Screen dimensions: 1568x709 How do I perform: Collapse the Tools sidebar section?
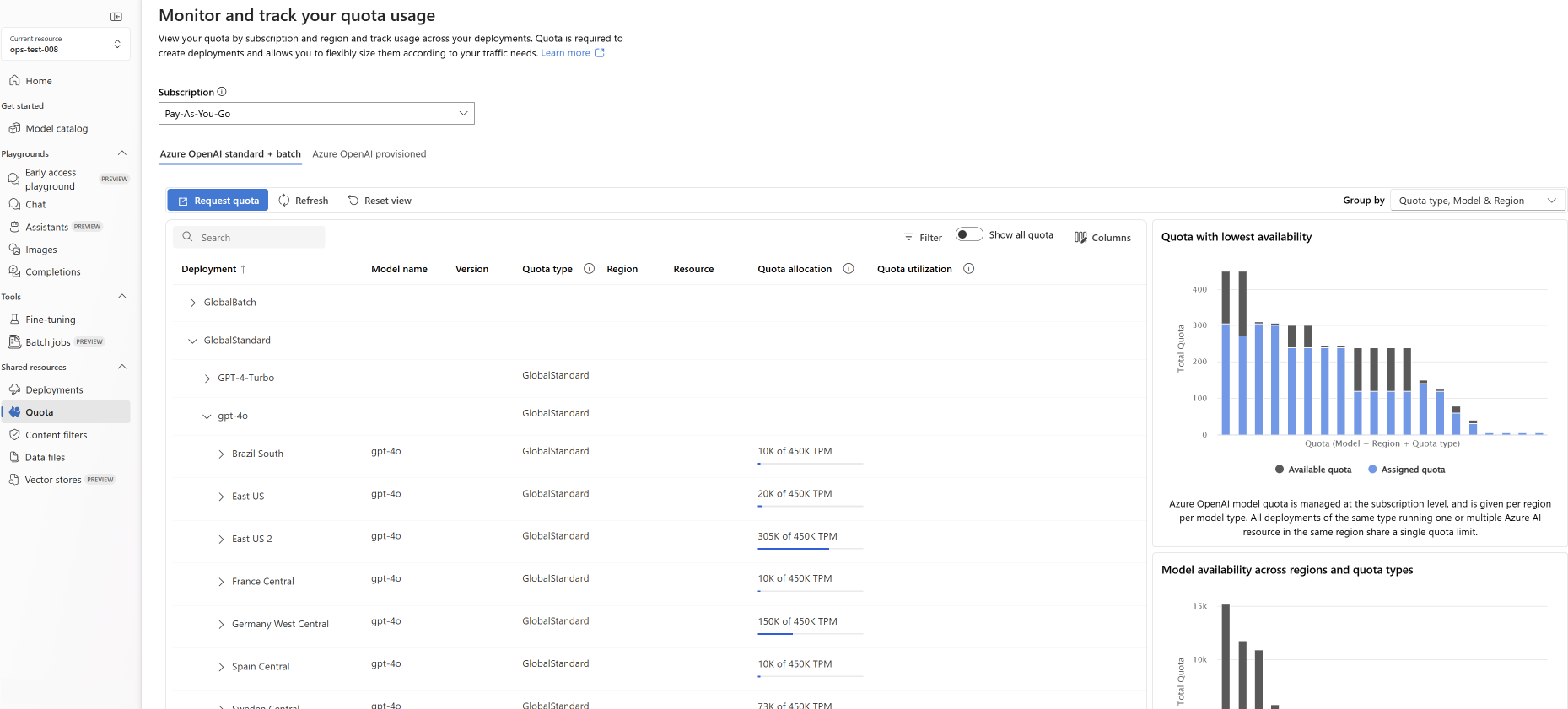[122, 297]
